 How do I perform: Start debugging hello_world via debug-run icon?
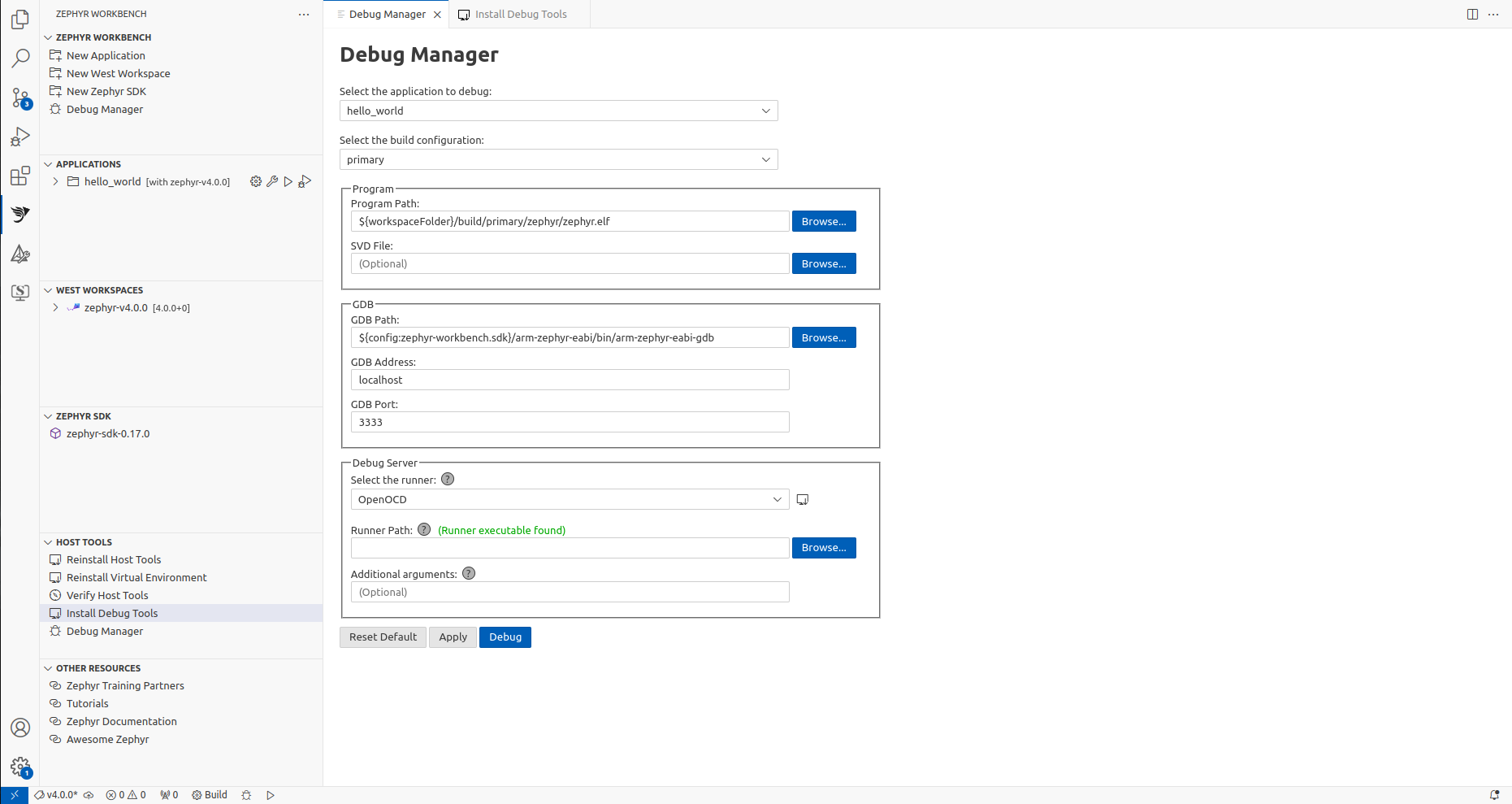(305, 181)
